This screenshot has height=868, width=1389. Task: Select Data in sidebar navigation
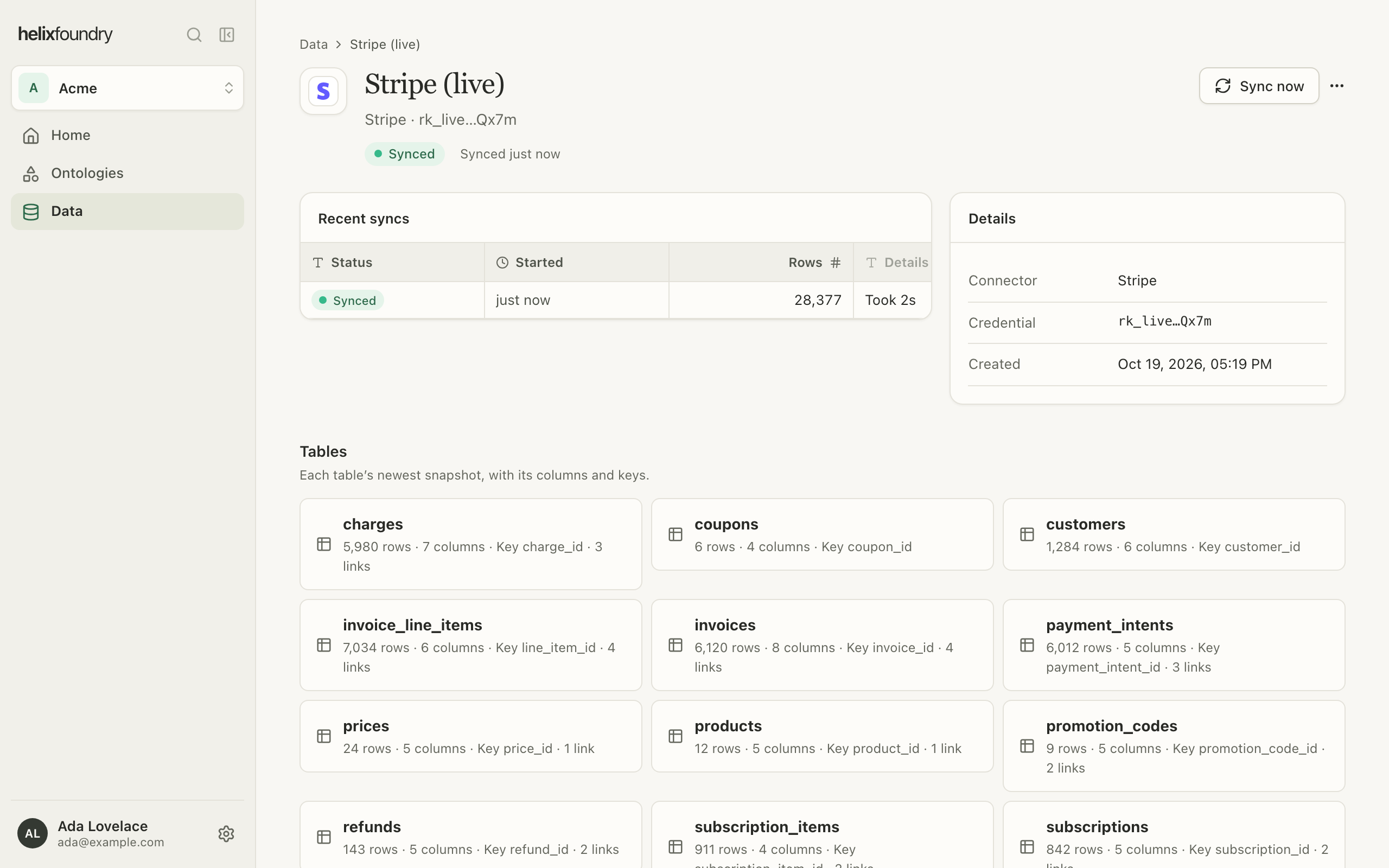click(128, 211)
